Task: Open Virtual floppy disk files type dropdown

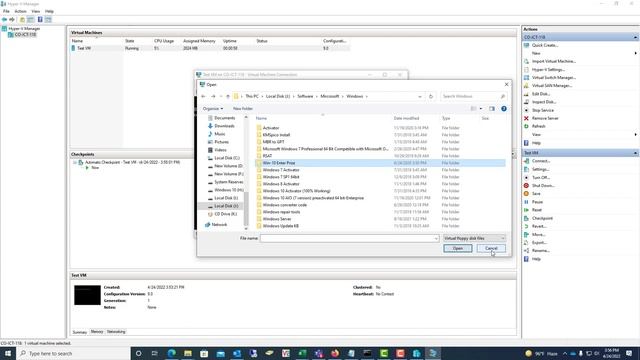Action: 474,238
